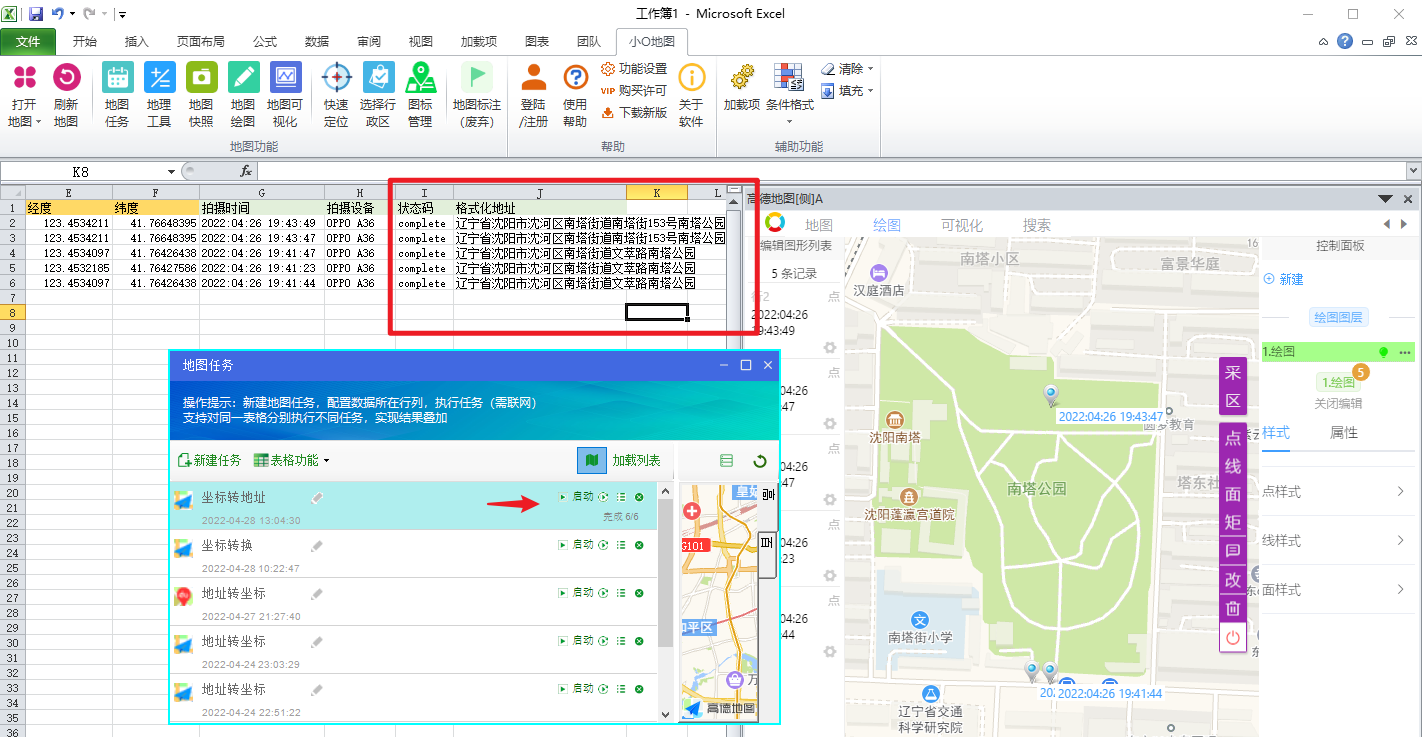Expand the 面样式 row
The width and height of the screenshot is (1422, 737).
(x=1336, y=590)
